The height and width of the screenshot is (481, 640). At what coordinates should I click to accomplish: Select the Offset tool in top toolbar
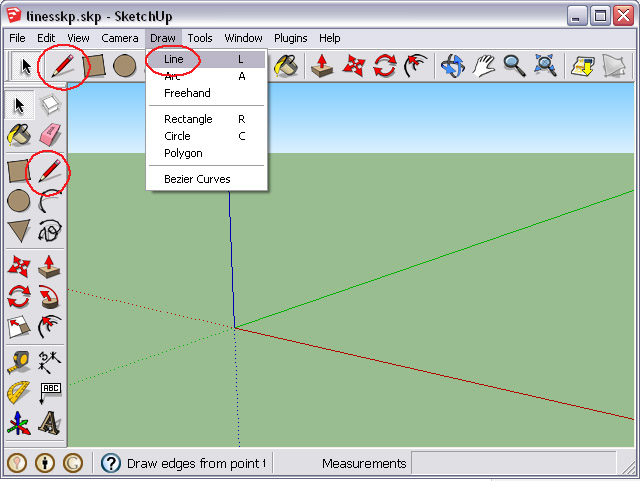(x=416, y=66)
